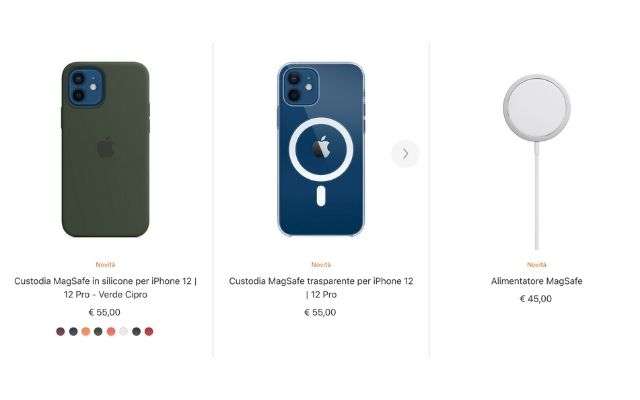The height and width of the screenshot is (400, 640).
Task: Open the transparent MagSafe case image
Action: (321, 149)
